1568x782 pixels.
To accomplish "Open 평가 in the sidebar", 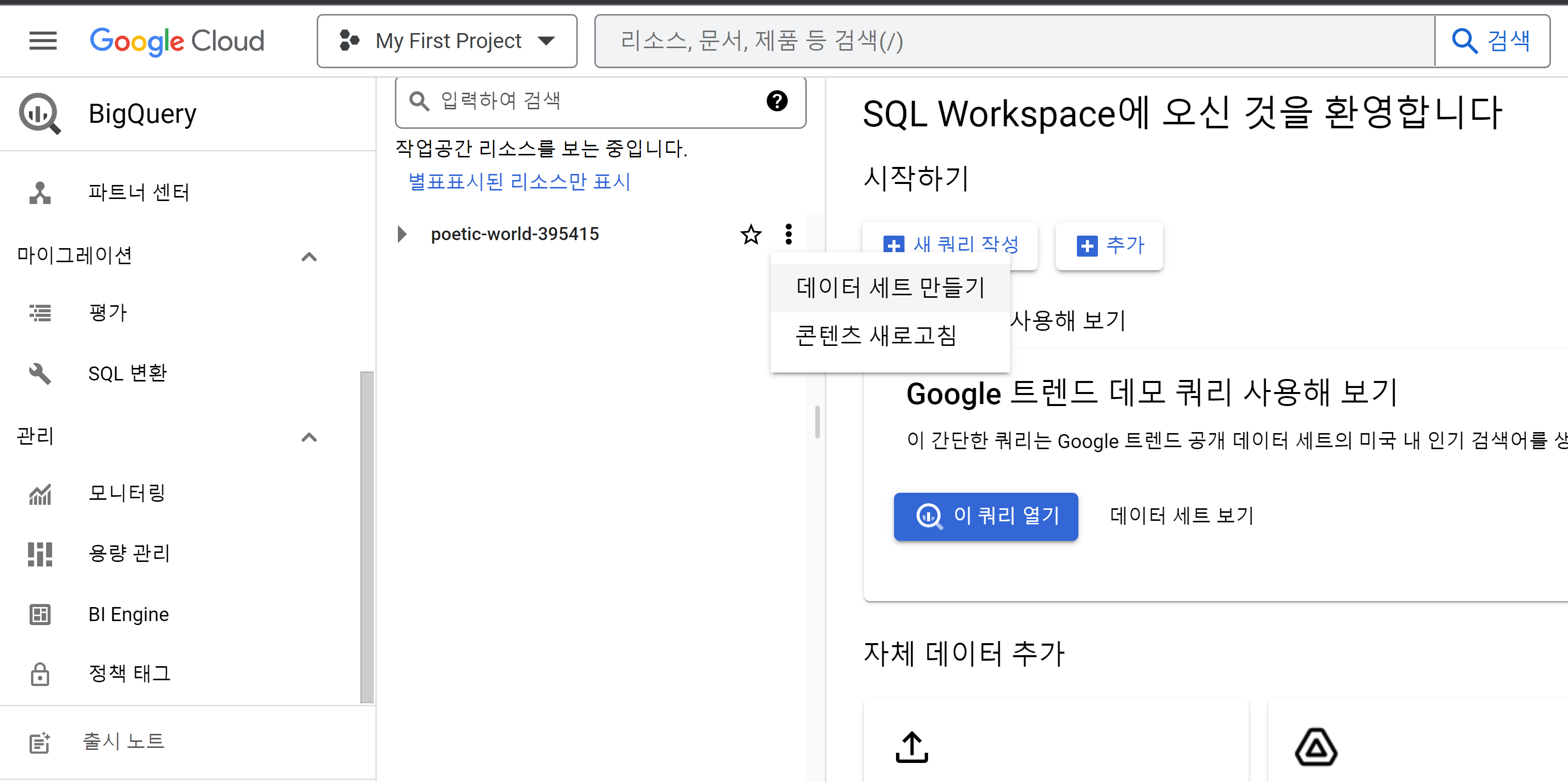I will click(107, 313).
